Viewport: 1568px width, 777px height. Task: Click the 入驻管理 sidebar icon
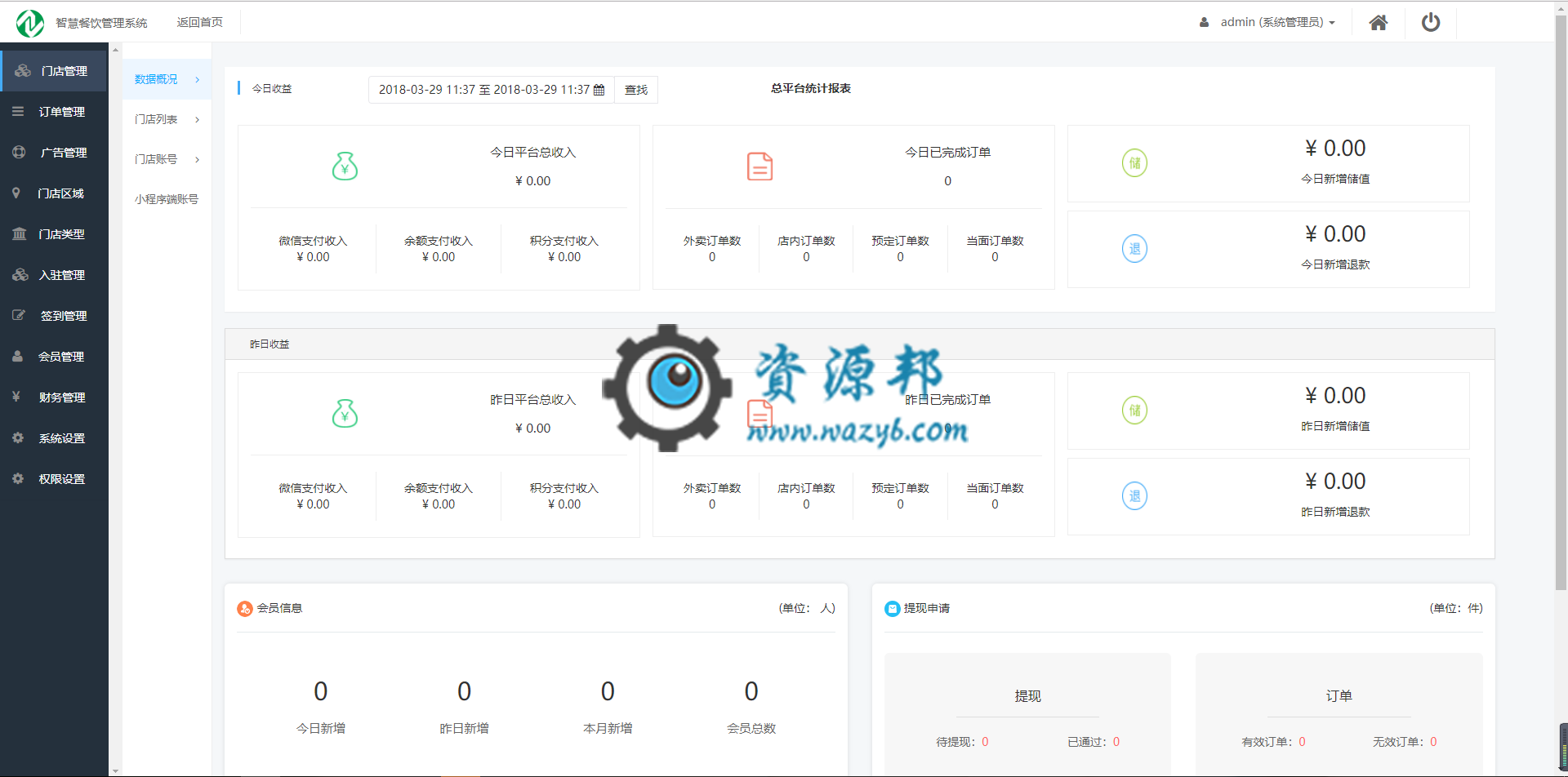tap(20, 275)
